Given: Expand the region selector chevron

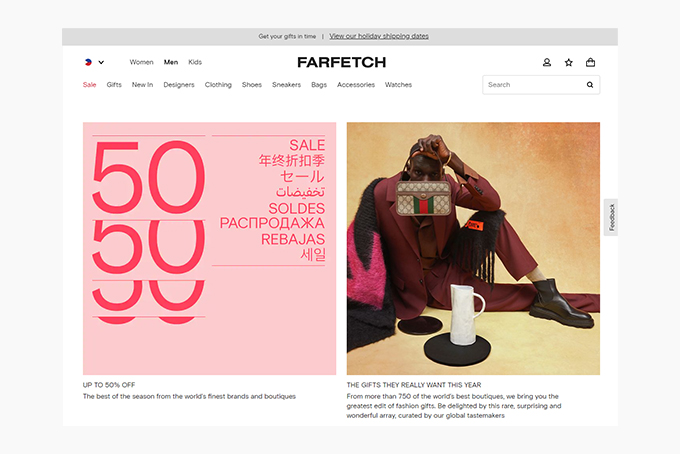Looking at the screenshot, I should (x=101, y=62).
